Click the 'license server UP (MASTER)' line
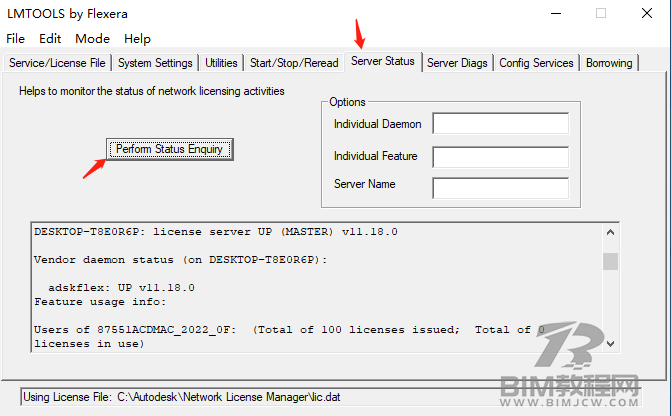Screen dimensions: 671x416 click(216, 232)
